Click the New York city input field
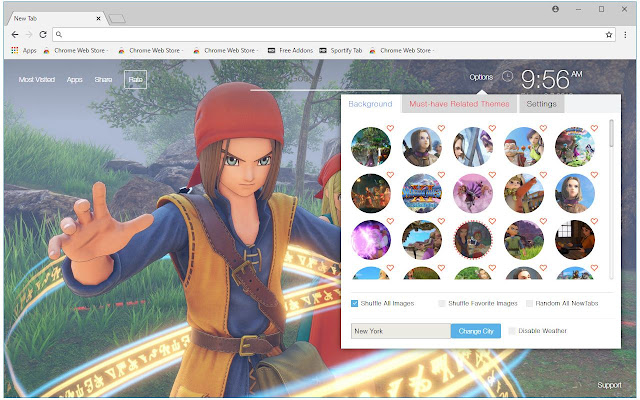 [x=401, y=331]
